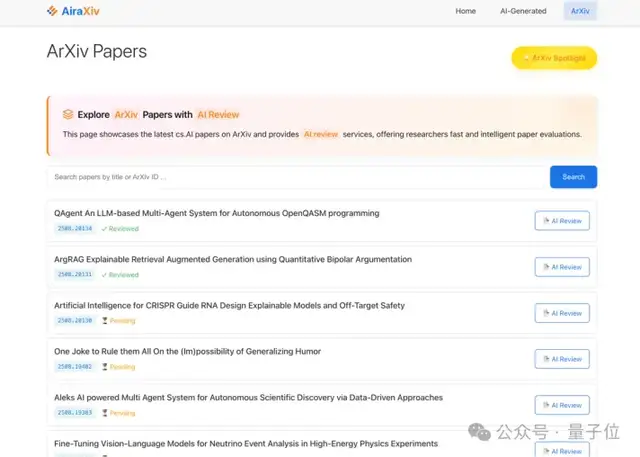Click AI Review for QAgent paper
This screenshot has width=640, height=457.
click(x=562, y=221)
